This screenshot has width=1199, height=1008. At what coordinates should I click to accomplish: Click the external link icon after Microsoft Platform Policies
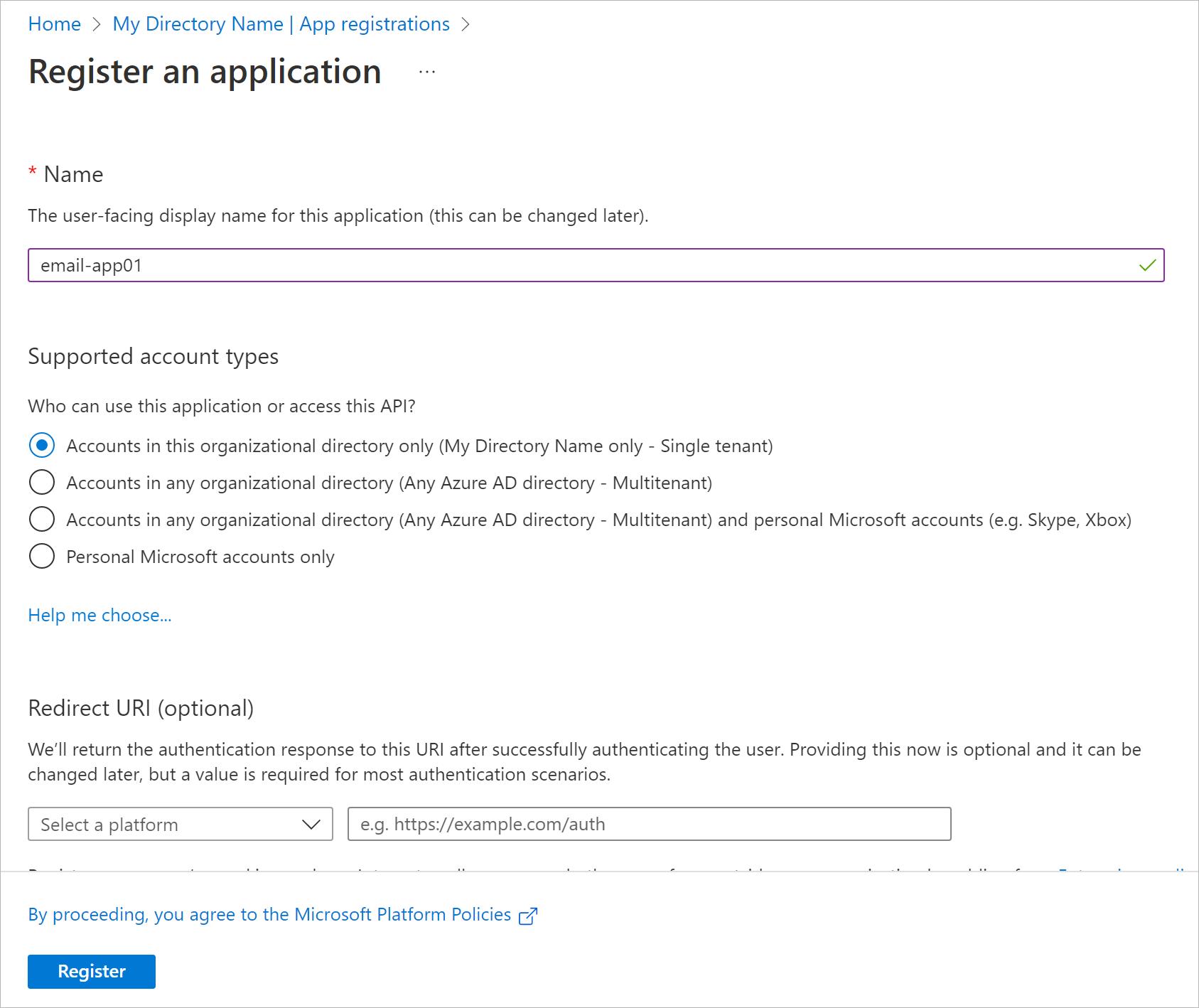[x=527, y=916]
